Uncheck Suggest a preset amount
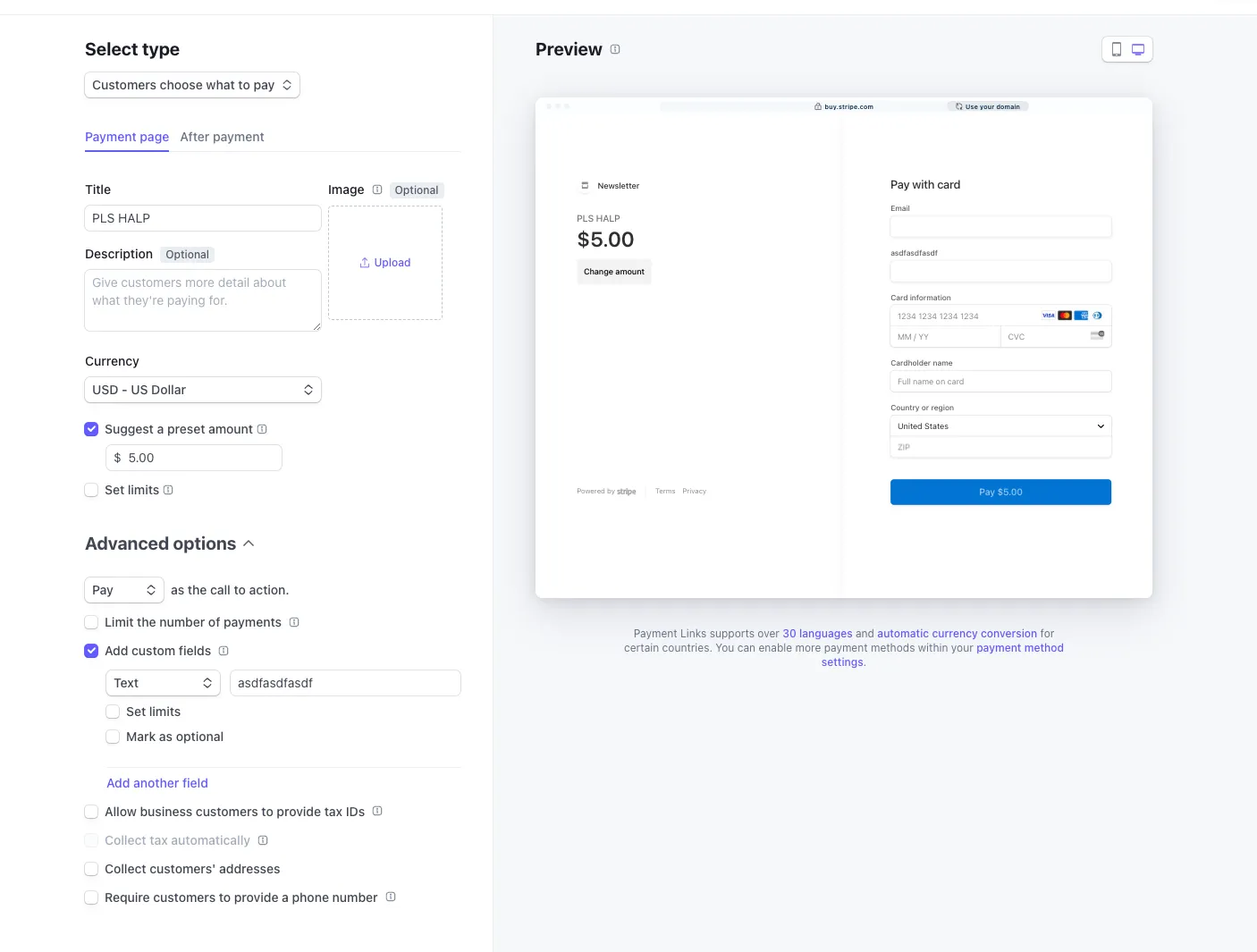Screen dimensions: 1257x952 click(x=91, y=429)
